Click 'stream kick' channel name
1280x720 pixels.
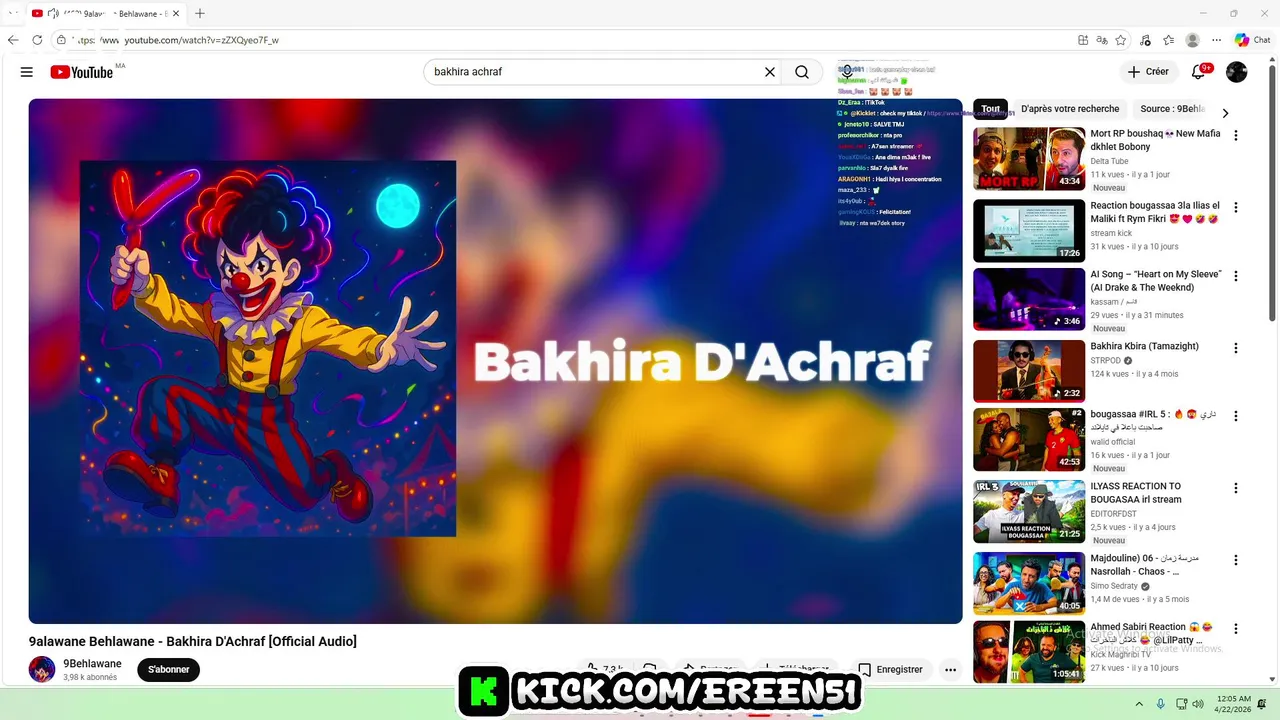[1111, 233]
